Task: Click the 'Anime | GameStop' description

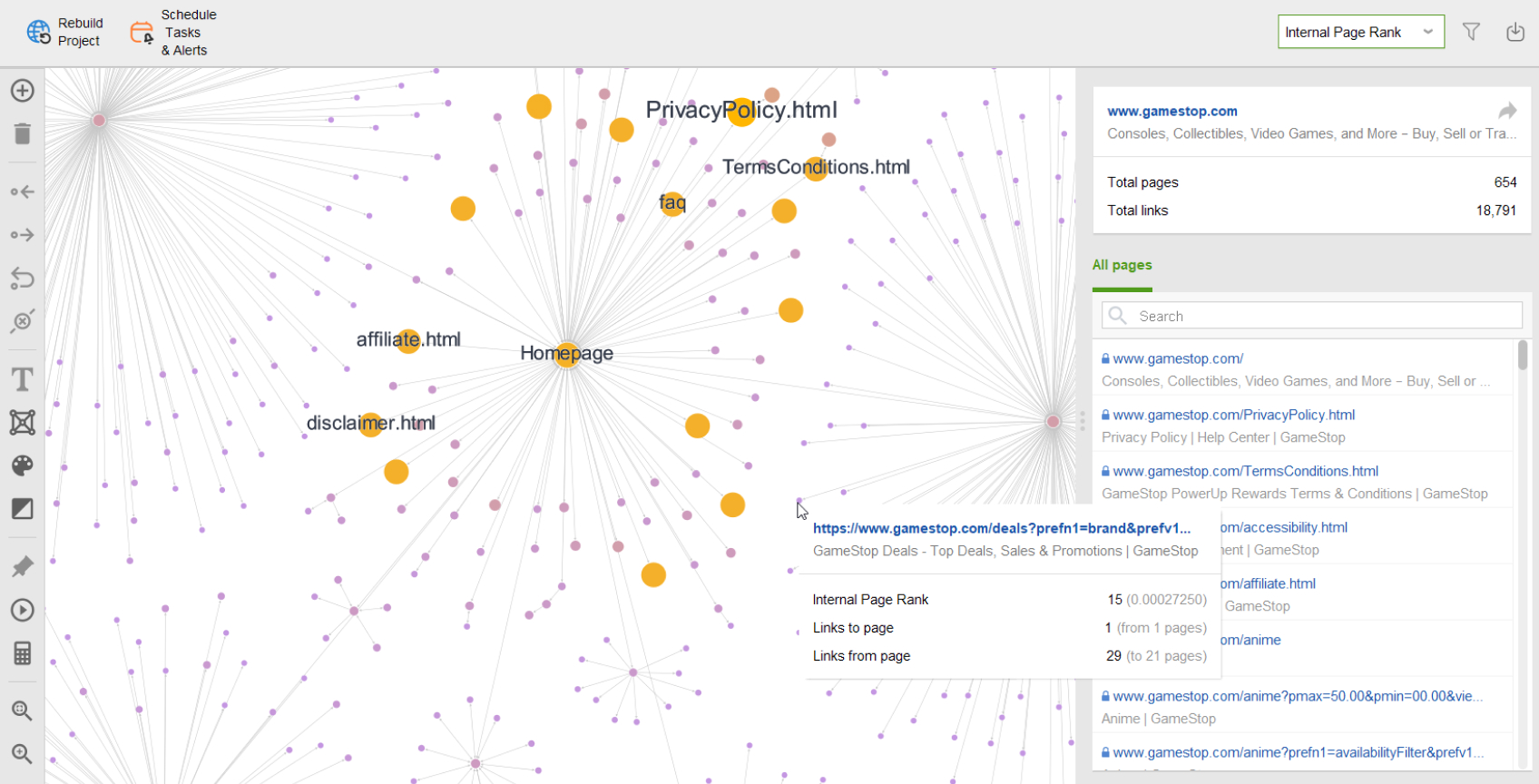Action: click(1159, 719)
